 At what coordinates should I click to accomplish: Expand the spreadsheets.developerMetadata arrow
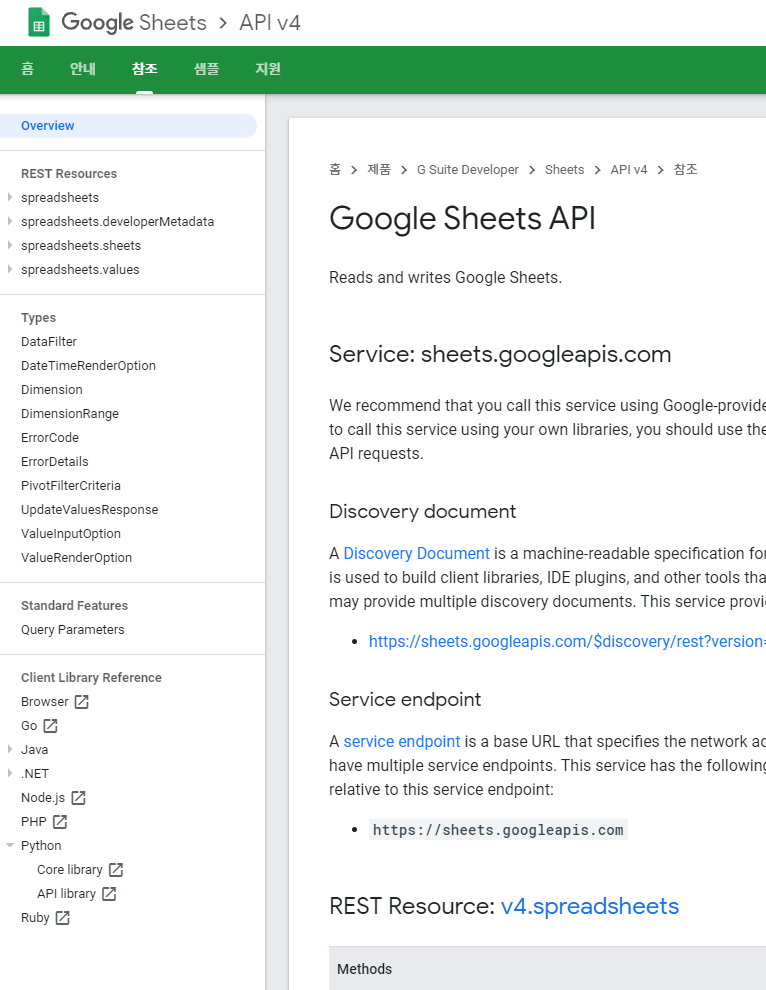[x=9, y=221]
